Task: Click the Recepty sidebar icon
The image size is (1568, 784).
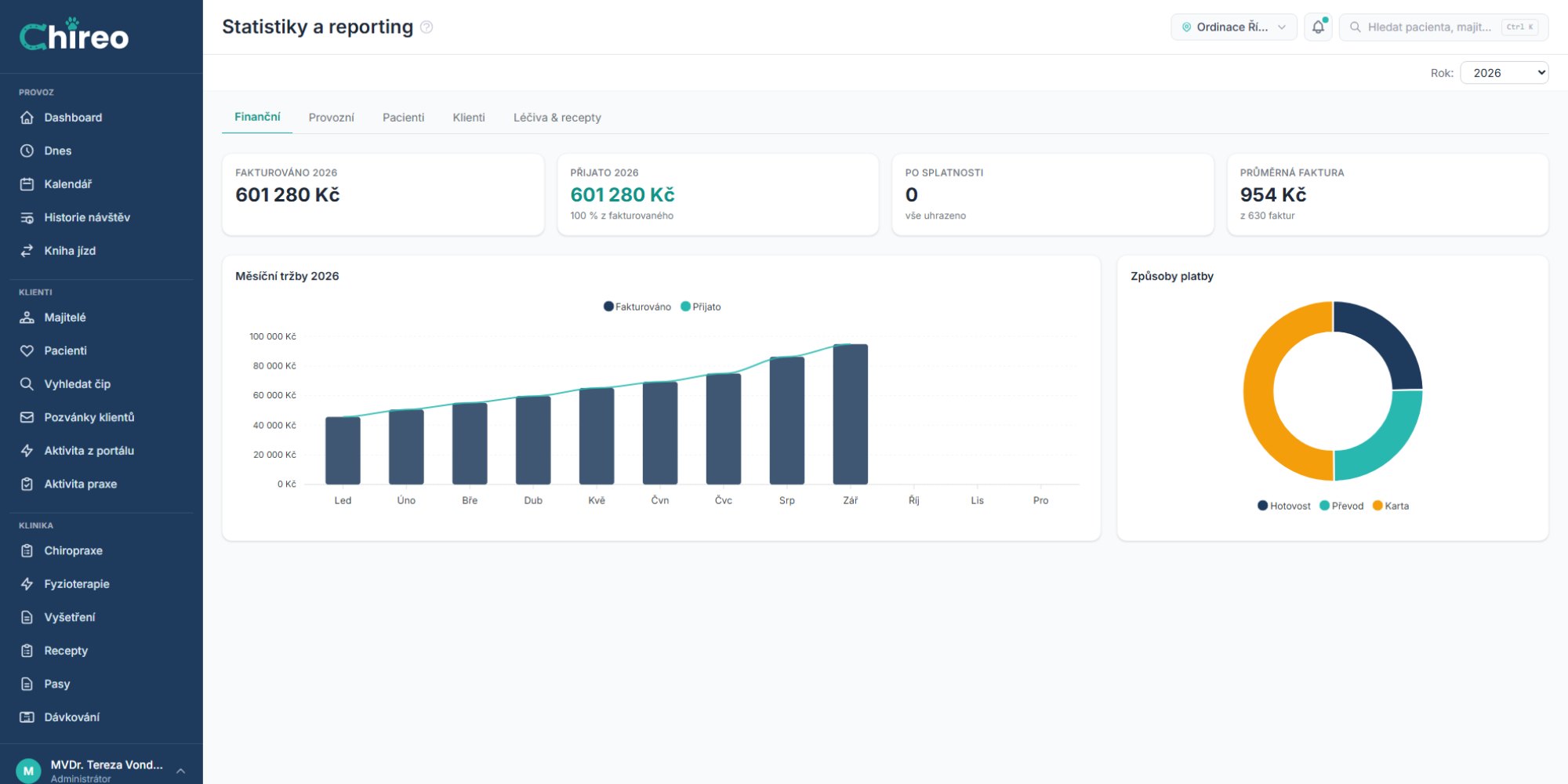Action: pyautogui.click(x=27, y=651)
